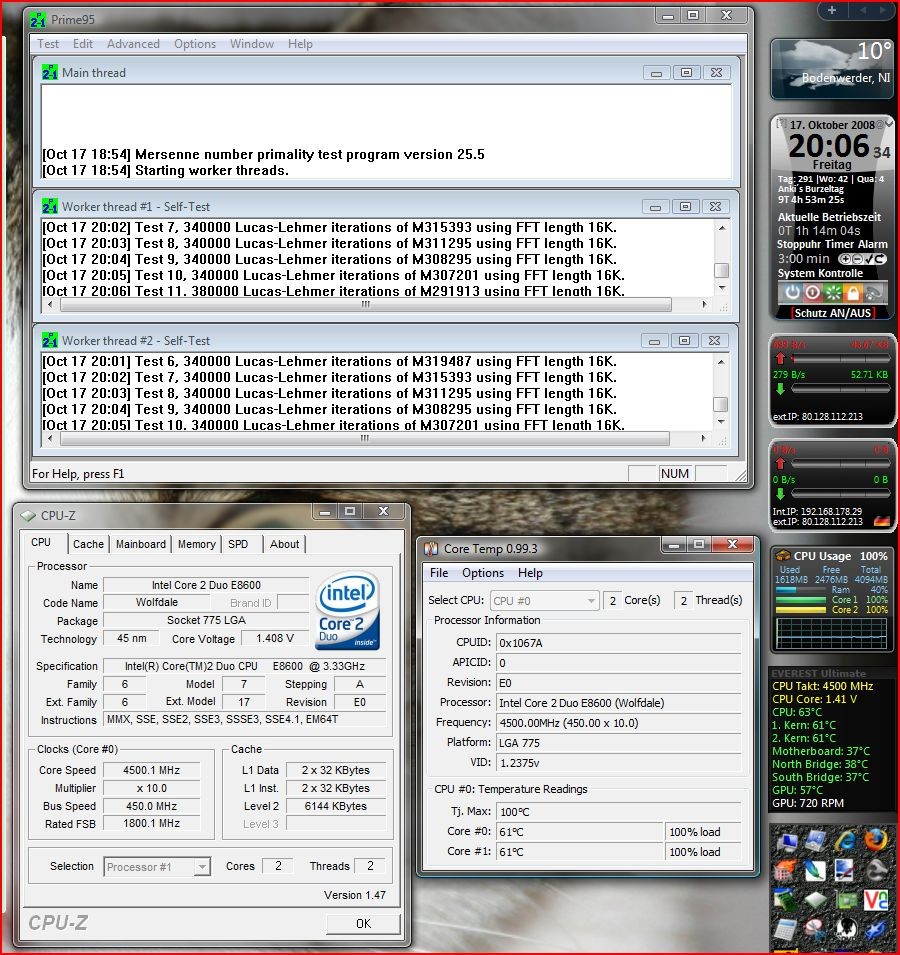This screenshot has height=955, width=900.
Task: Open the blue star icon in launcher
Action: (x=876, y=930)
